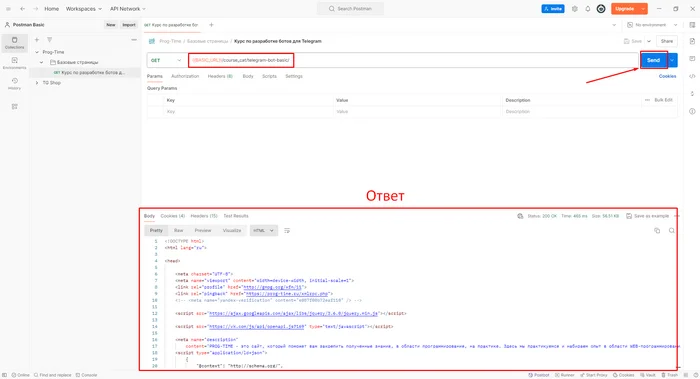Open the HTML response format dropdown
This screenshot has width=700, height=379.
pyautogui.click(x=263, y=231)
